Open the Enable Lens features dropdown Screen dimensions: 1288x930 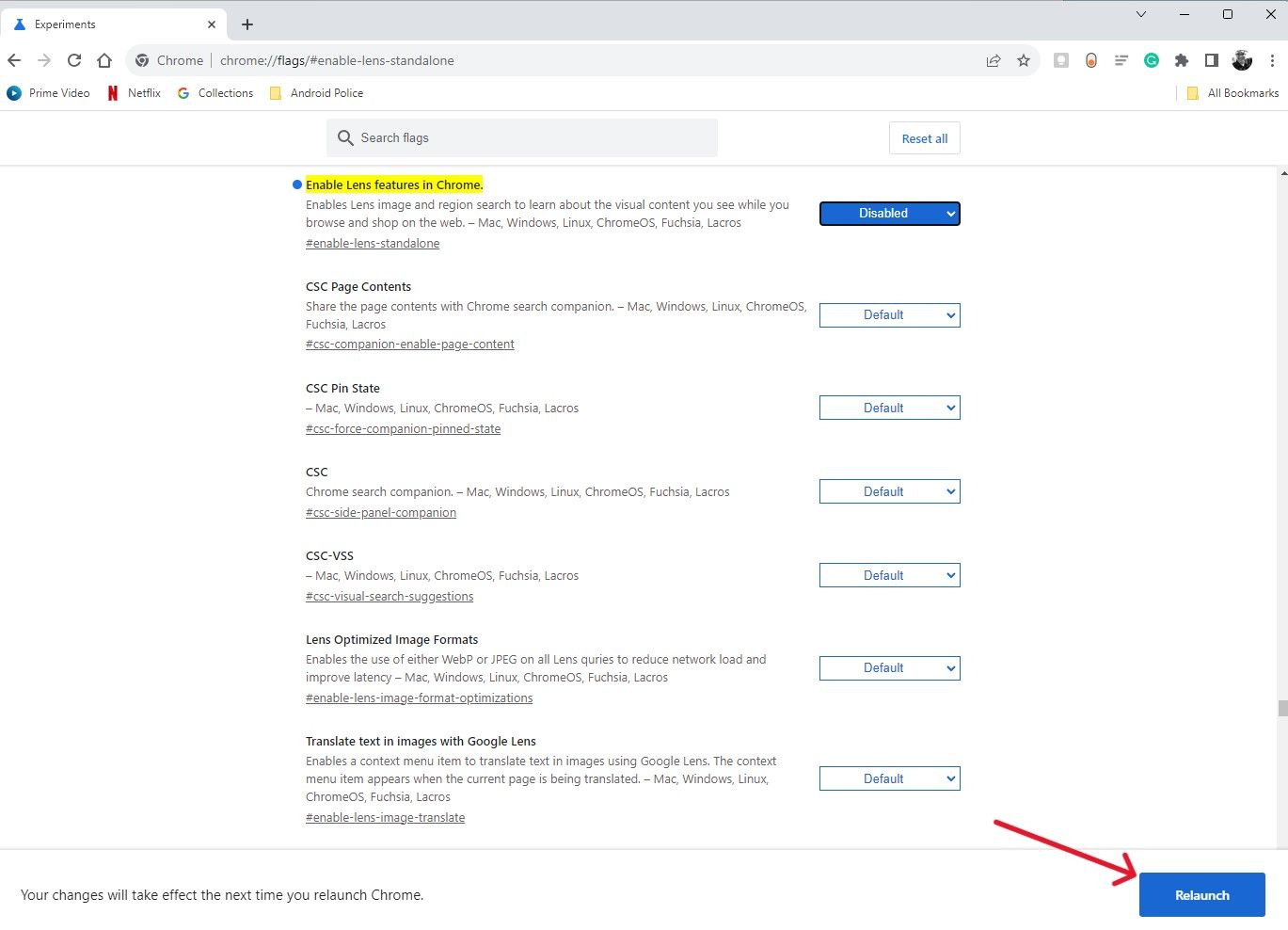(888, 213)
